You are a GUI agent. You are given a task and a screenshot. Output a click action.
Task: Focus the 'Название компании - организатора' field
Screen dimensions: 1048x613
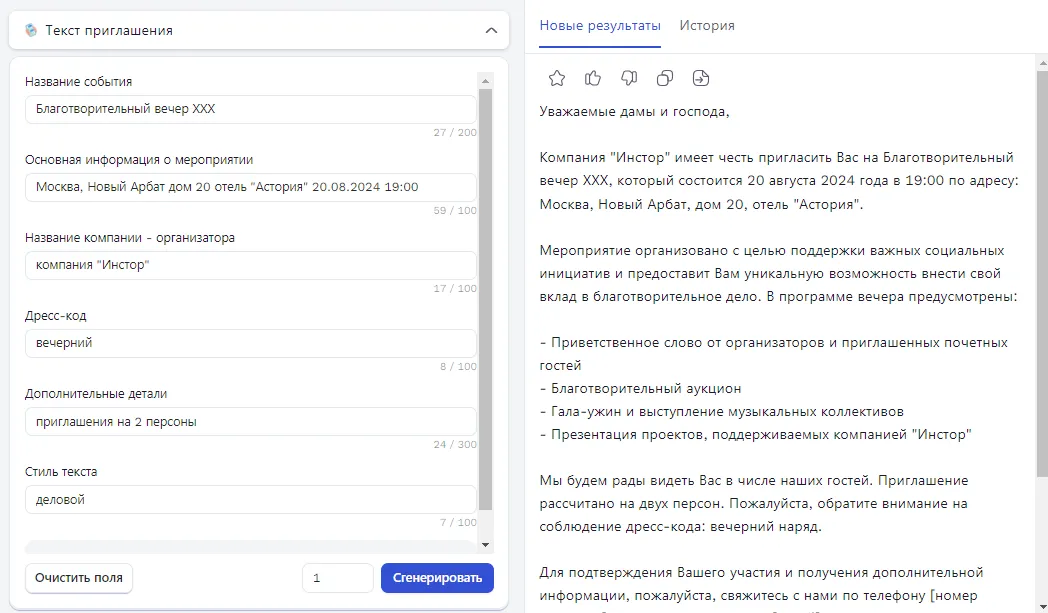(250, 265)
